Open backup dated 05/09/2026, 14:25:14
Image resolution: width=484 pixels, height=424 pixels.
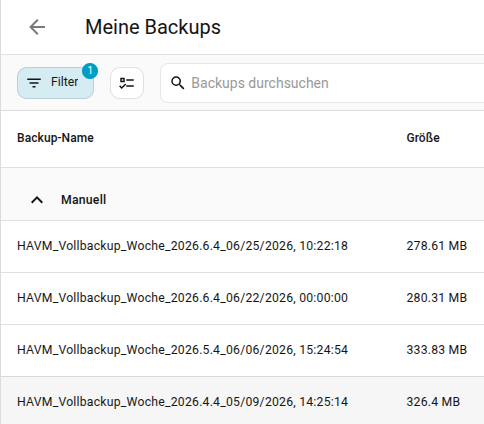[x=182, y=402]
